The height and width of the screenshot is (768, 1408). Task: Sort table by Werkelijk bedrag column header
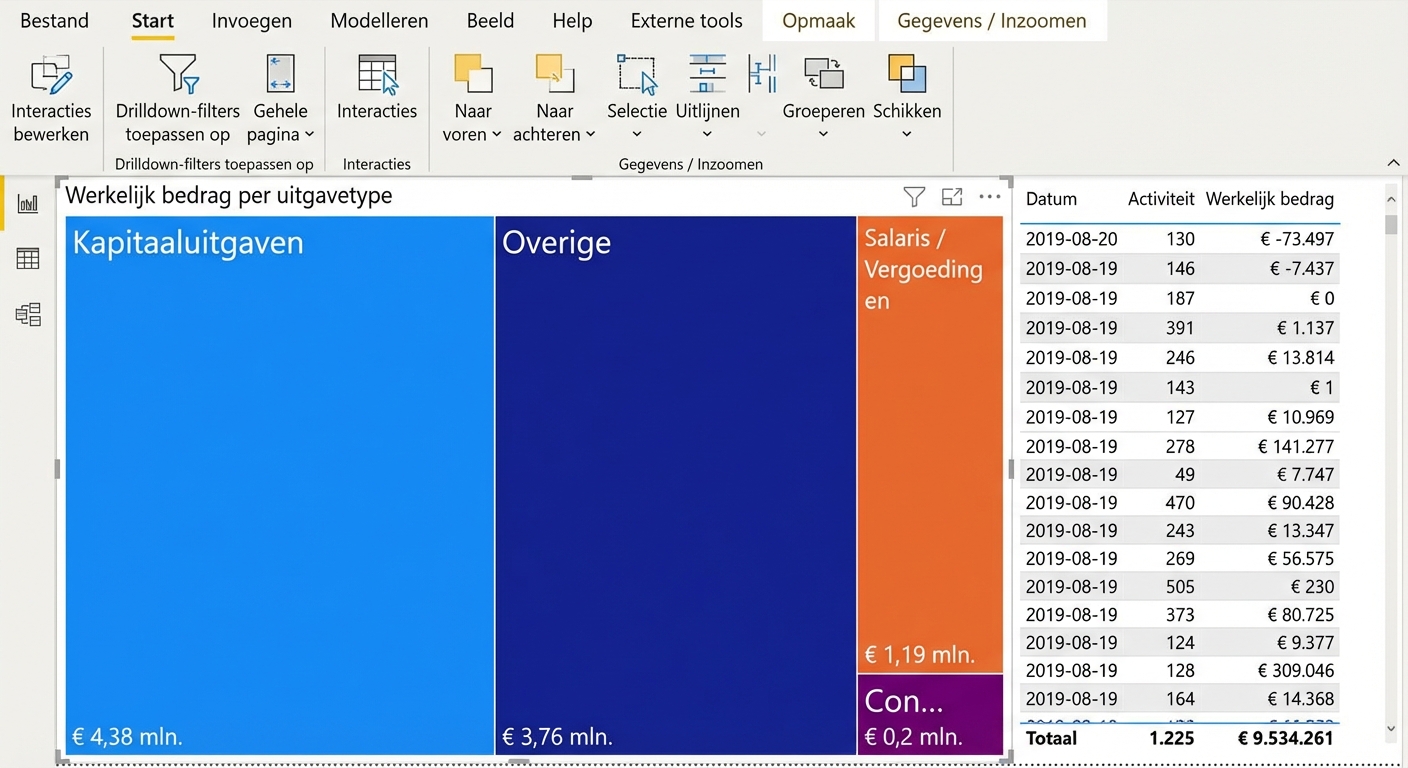pos(1269,199)
